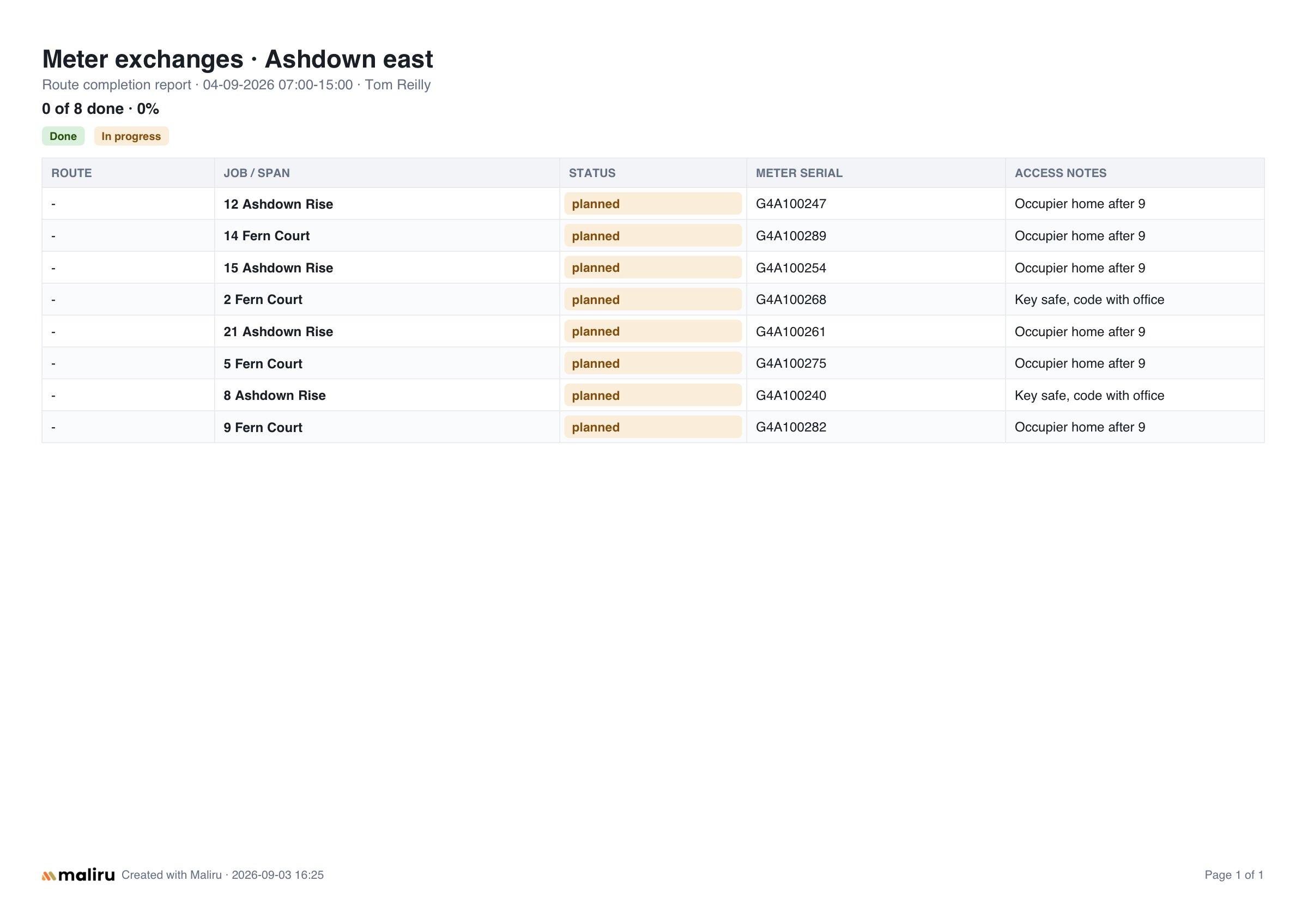Screen dimensions: 1308x924
Task: Click meter serial G4A100261
Action: coord(791,331)
